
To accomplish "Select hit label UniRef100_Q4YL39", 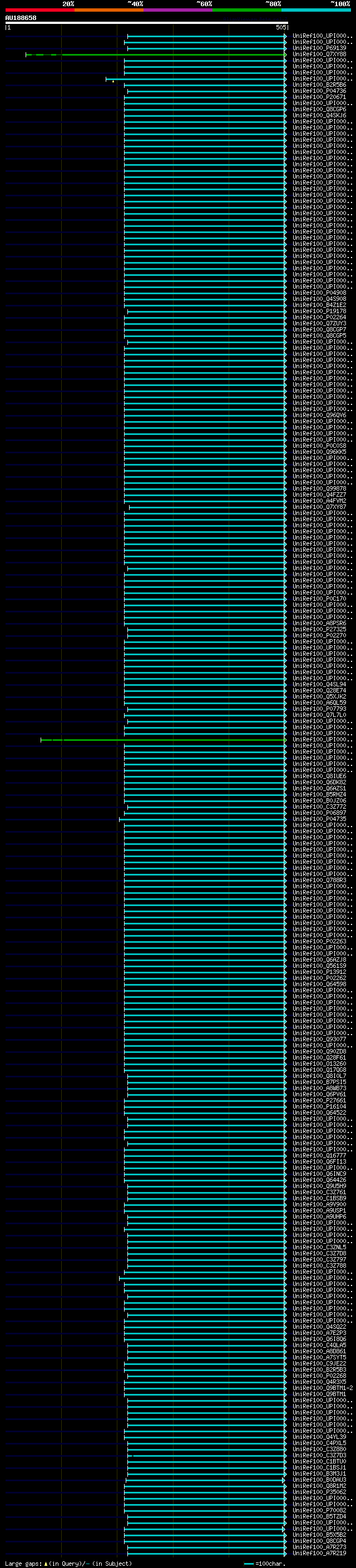I will 319,1437.
